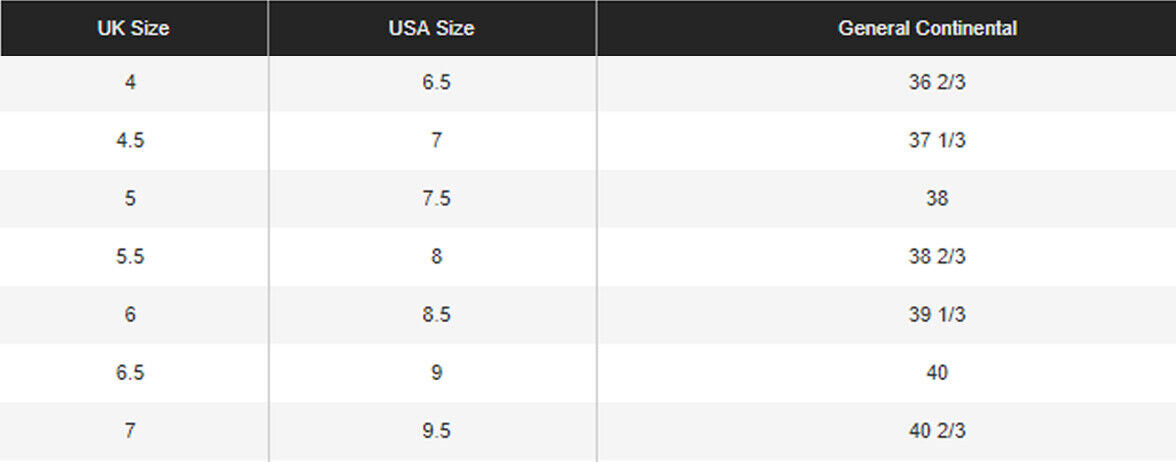
Task: Click USA size 7.5 cell
Action: point(436,199)
